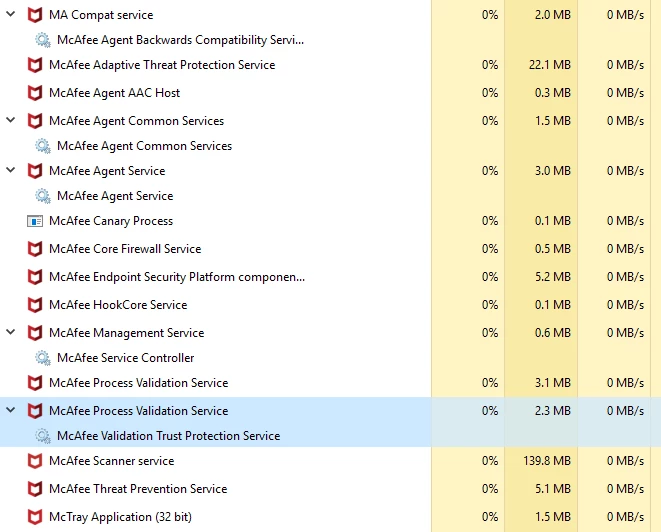Click the 2.3 MB memory value
Image resolution: width=661 pixels, height=532 pixels.
553,411
